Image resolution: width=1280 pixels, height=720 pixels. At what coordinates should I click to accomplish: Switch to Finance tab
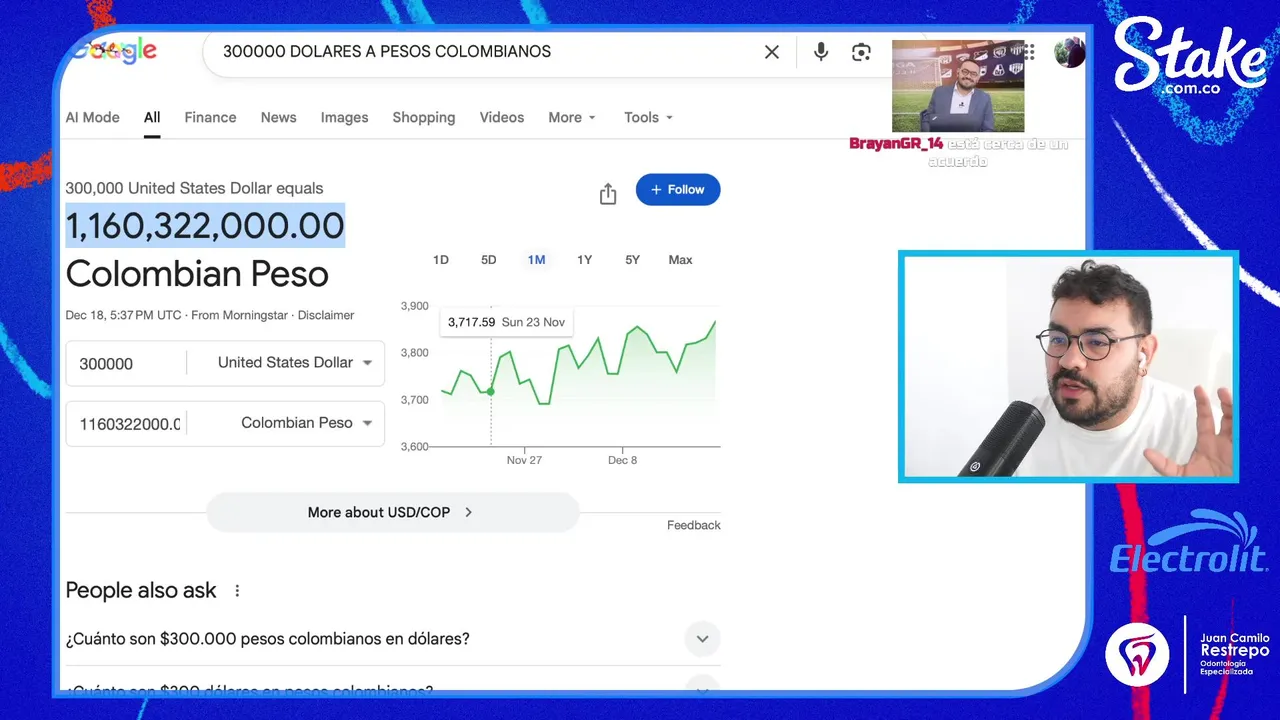(x=210, y=117)
